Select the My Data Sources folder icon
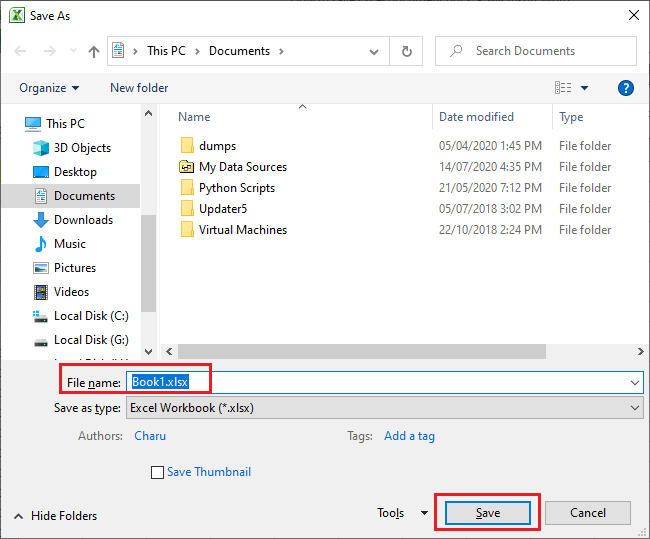This screenshot has height=539, width=650. (187, 167)
